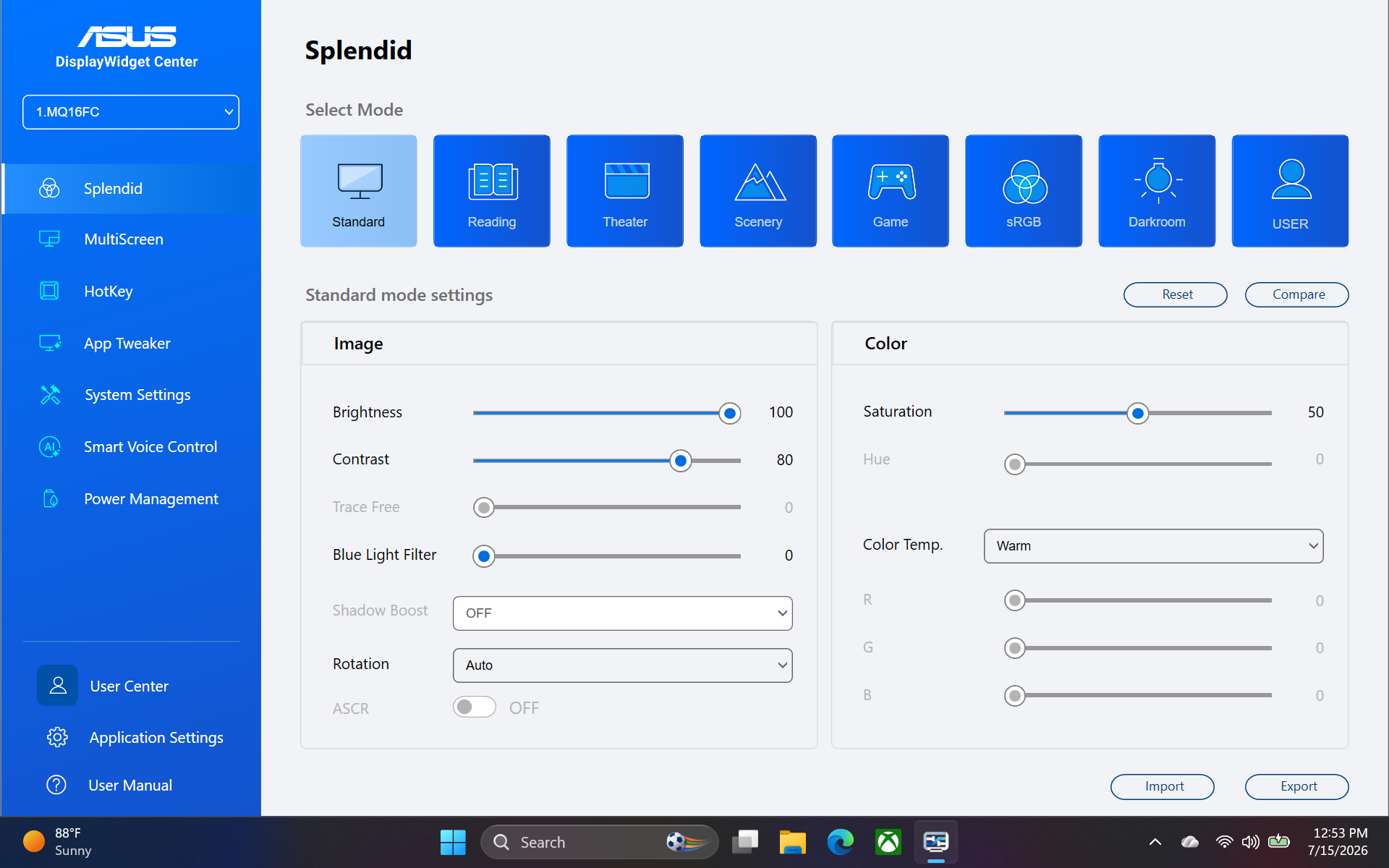Open Power Management label in sidebar
Image resolution: width=1389 pixels, height=868 pixels.
[151, 499]
